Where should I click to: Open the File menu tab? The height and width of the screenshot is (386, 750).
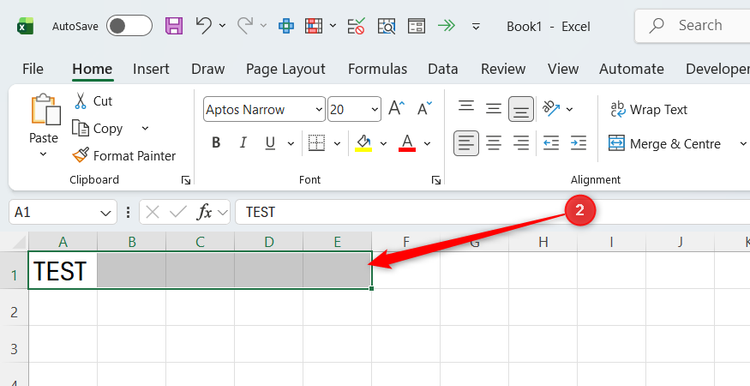pos(33,69)
